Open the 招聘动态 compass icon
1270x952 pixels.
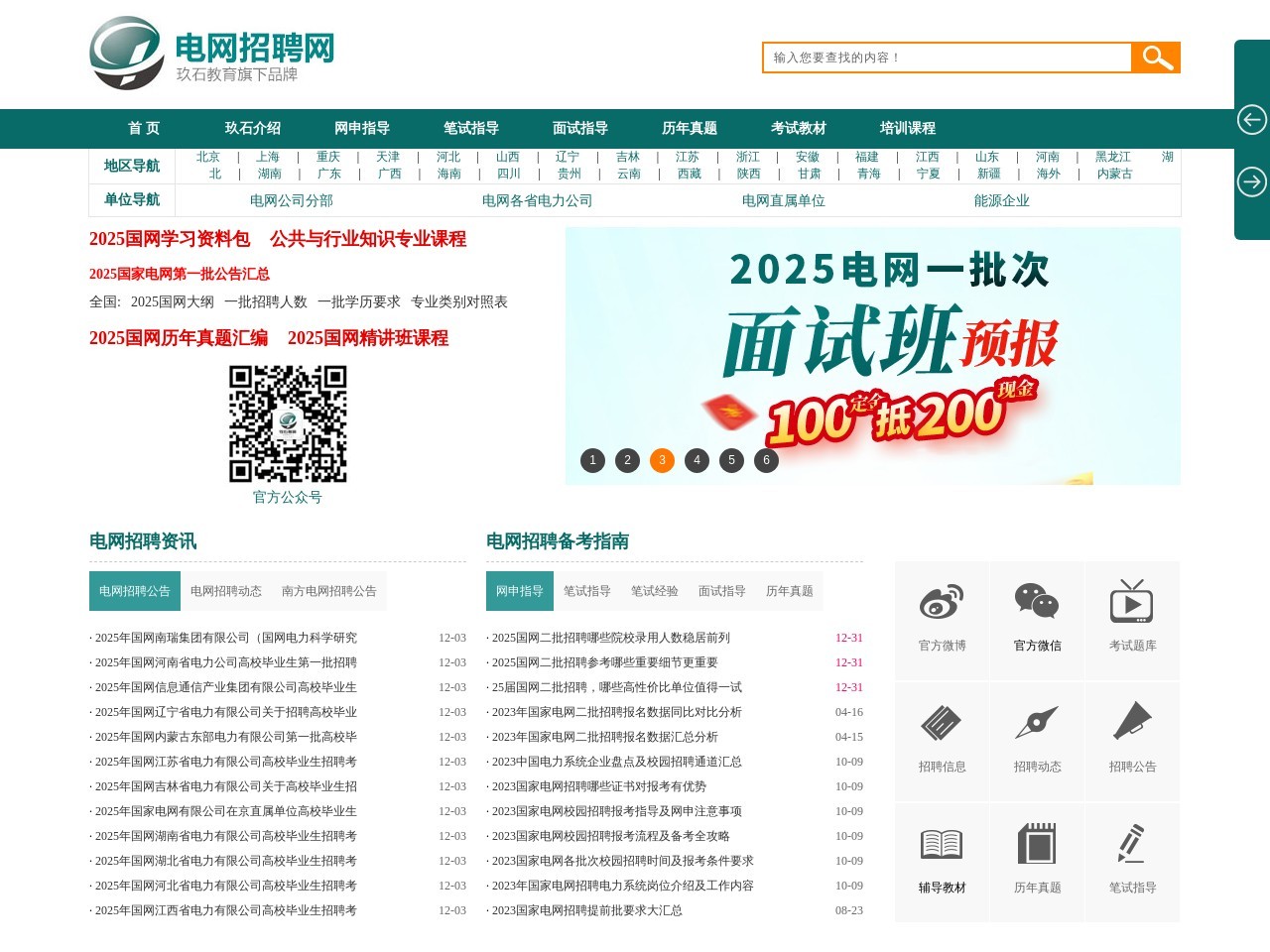pos(1036,724)
